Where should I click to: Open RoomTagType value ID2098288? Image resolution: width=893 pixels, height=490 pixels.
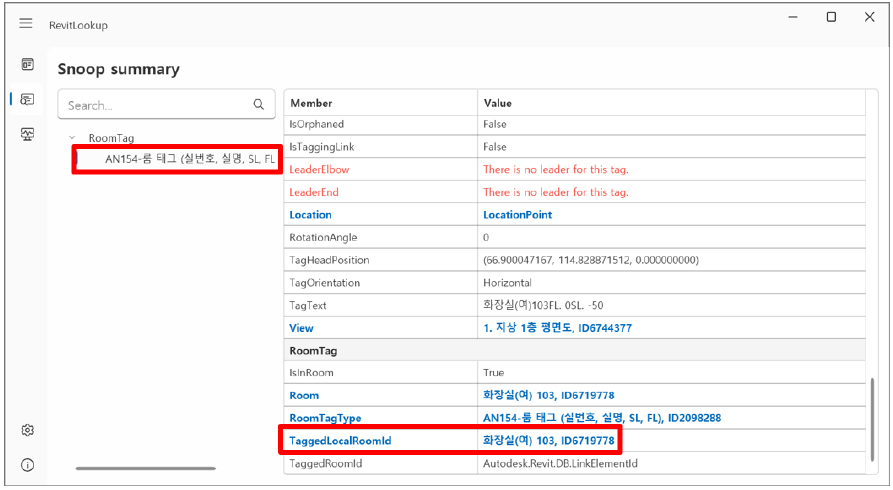(x=602, y=418)
